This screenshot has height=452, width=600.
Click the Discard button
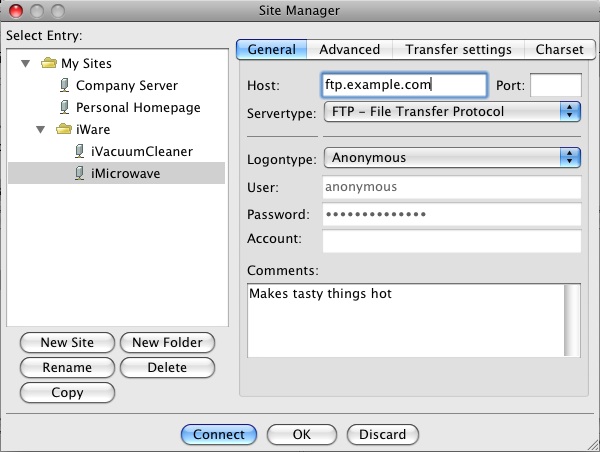[382, 434]
